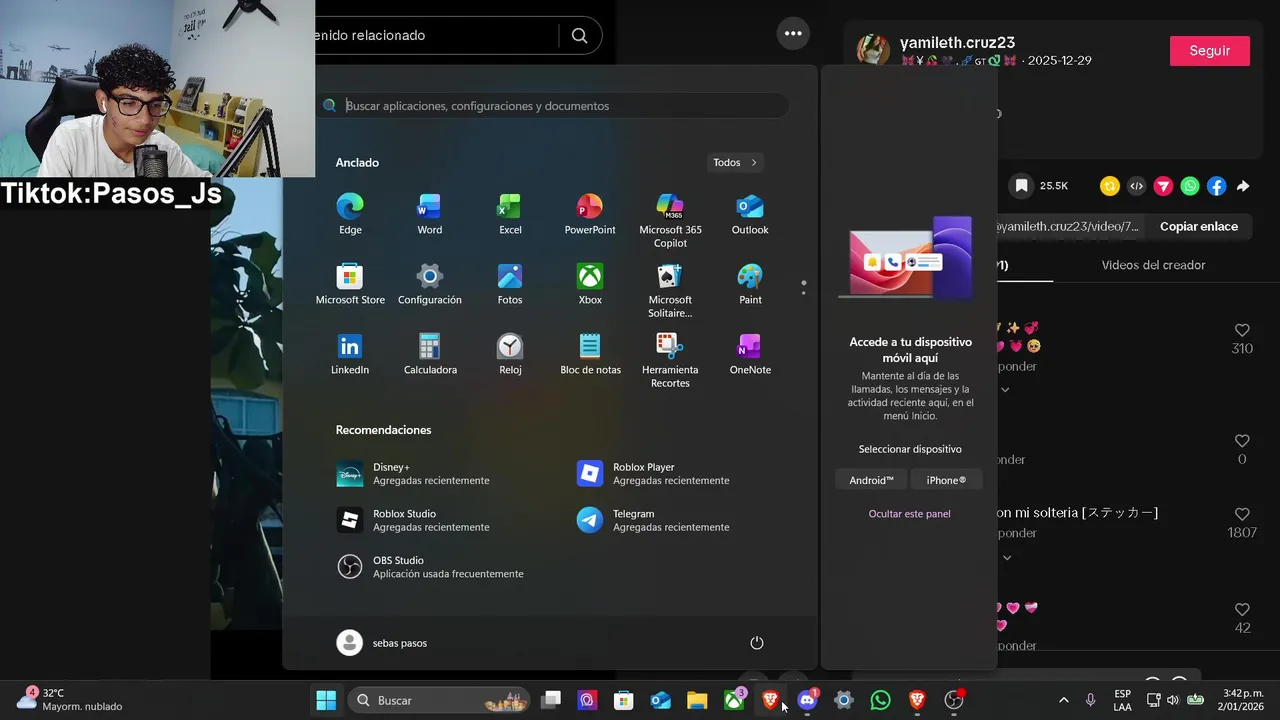Open the sebas pasos user account menu
This screenshot has width=1280, height=720.
coord(383,643)
